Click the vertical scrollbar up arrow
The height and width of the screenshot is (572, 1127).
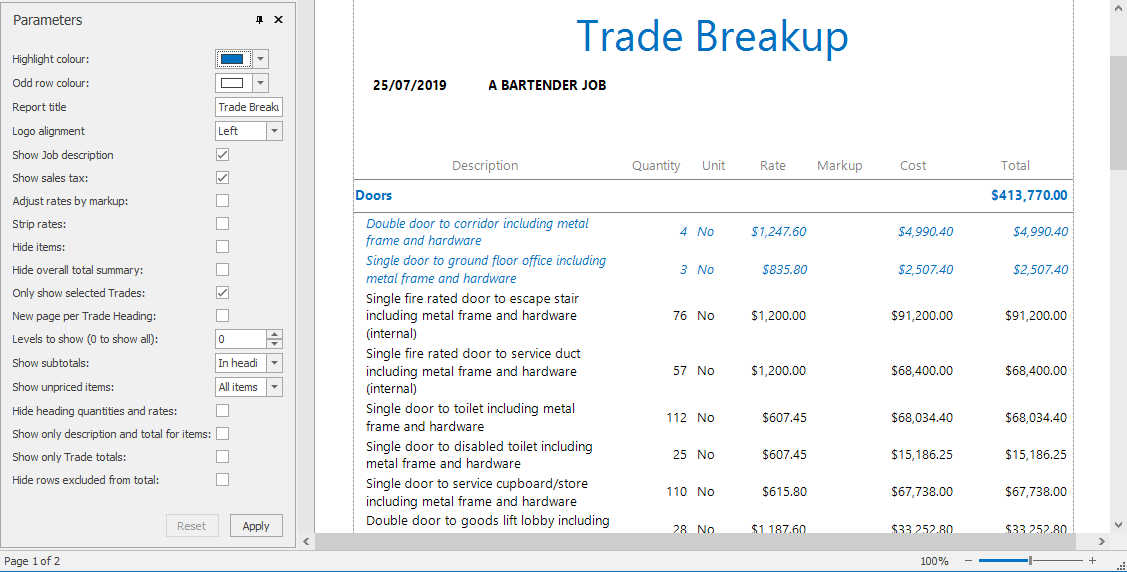click(x=1118, y=8)
